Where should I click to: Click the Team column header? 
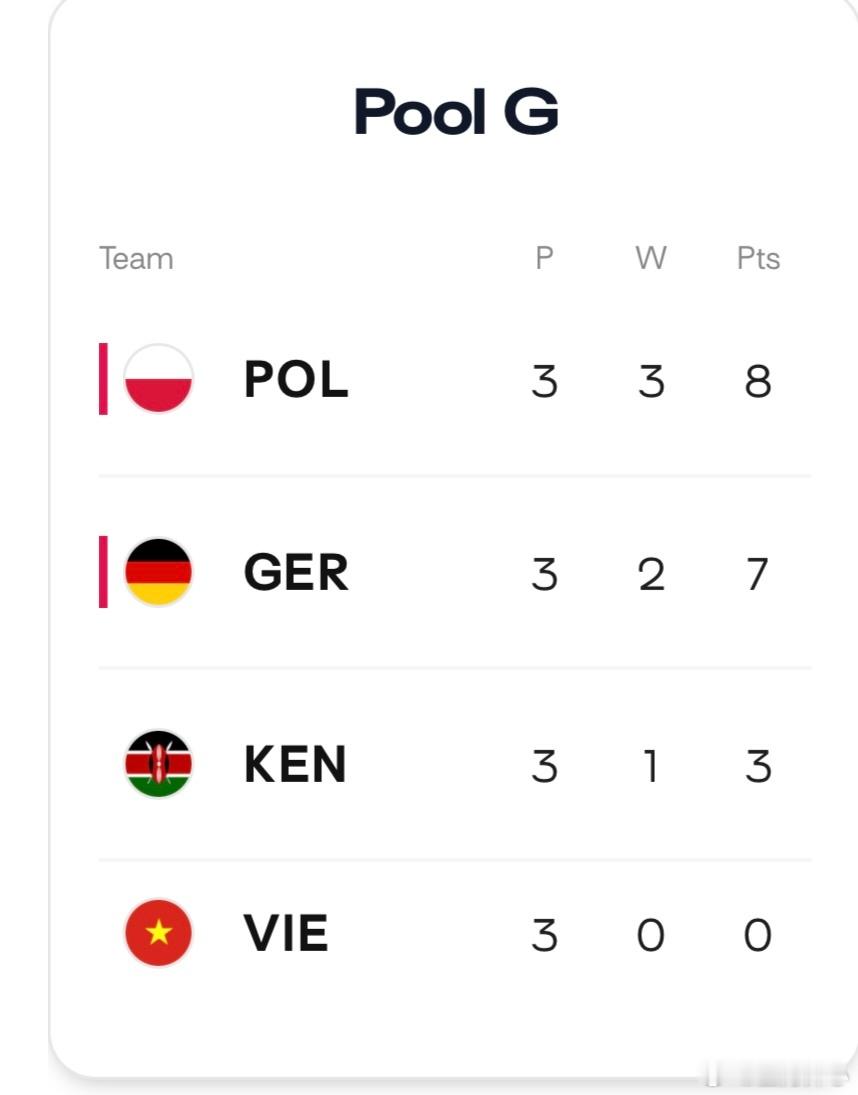tap(136, 258)
